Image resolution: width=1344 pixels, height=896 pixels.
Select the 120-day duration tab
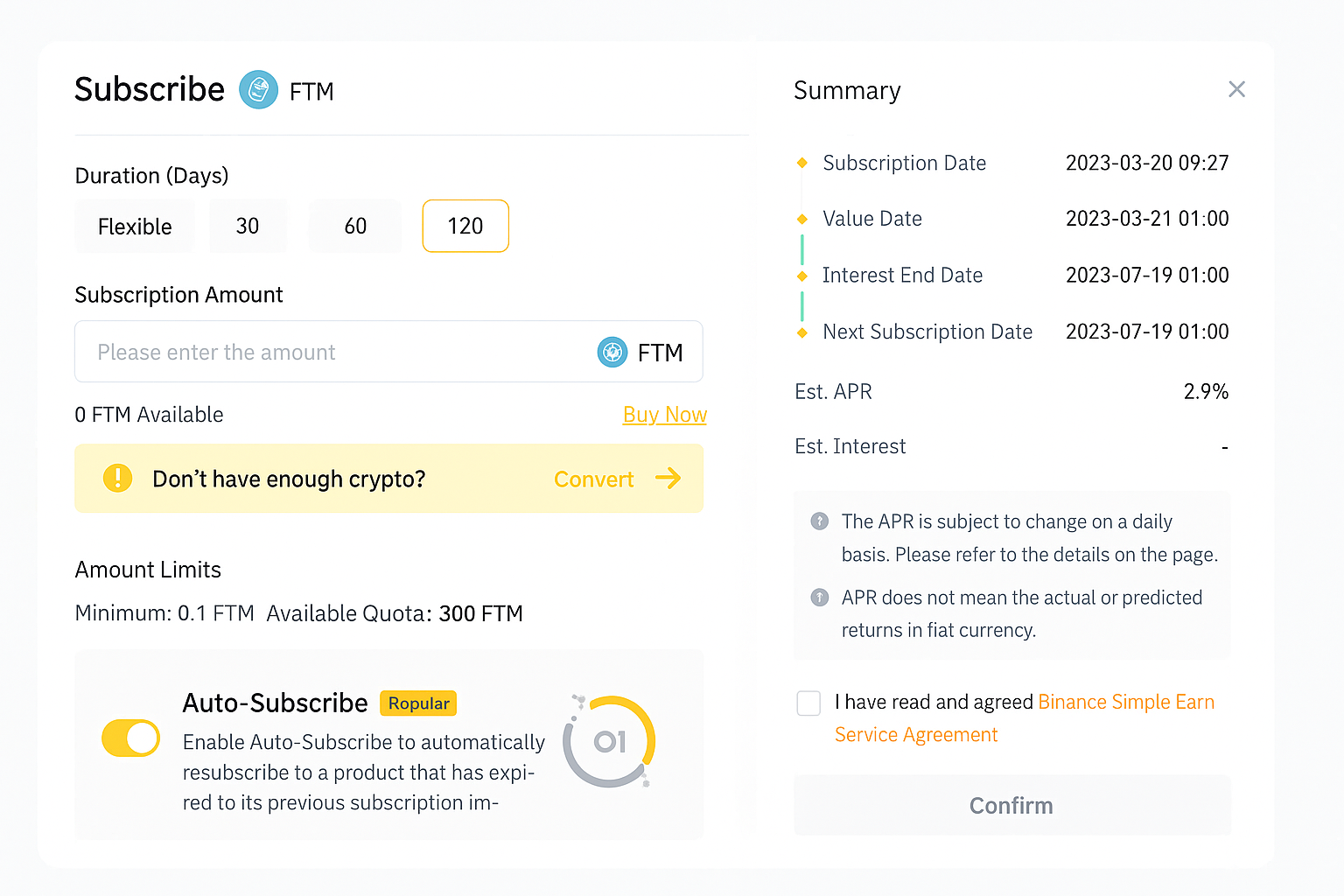point(465,226)
